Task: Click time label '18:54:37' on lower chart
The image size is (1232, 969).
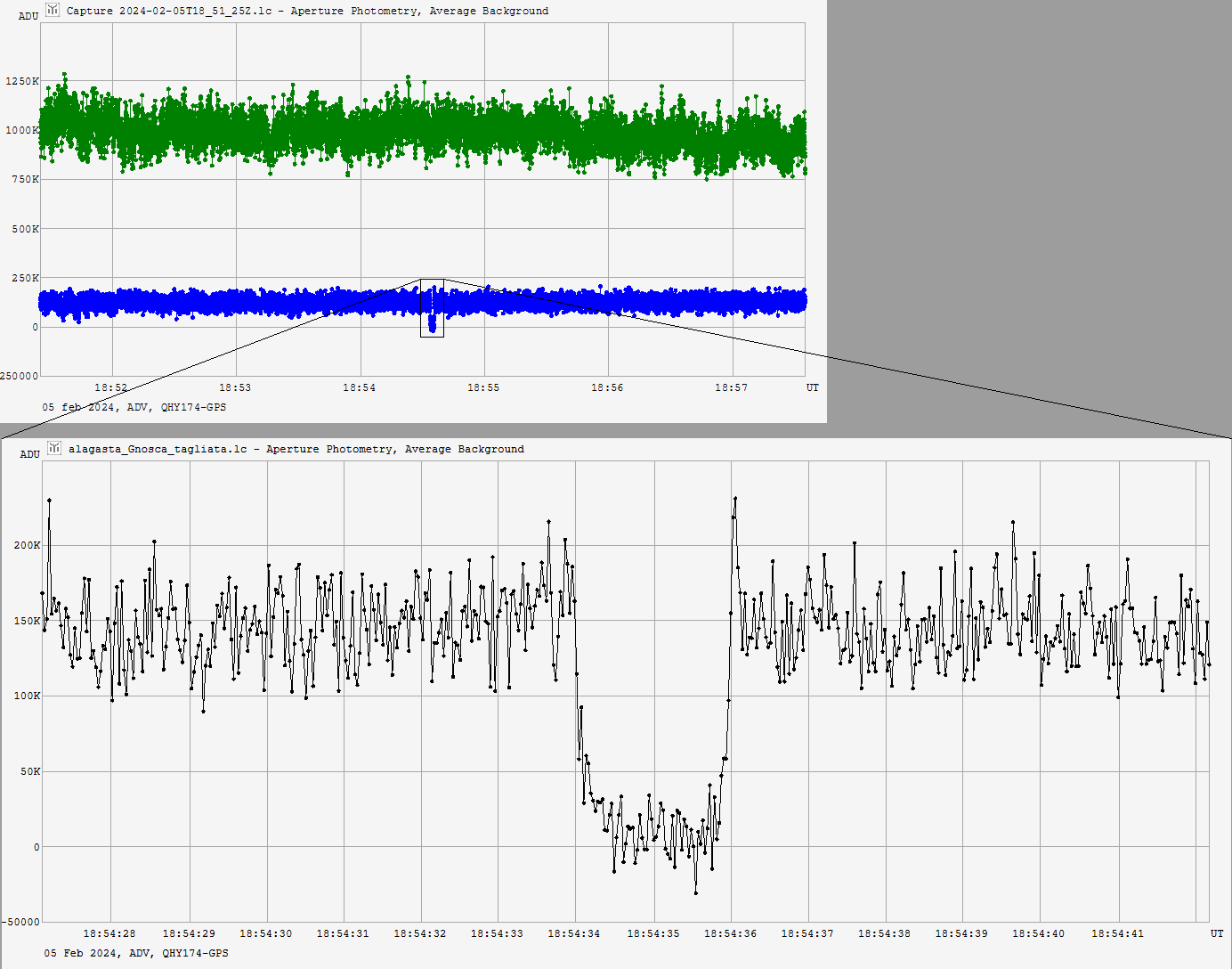Action: [x=807, y=933]
